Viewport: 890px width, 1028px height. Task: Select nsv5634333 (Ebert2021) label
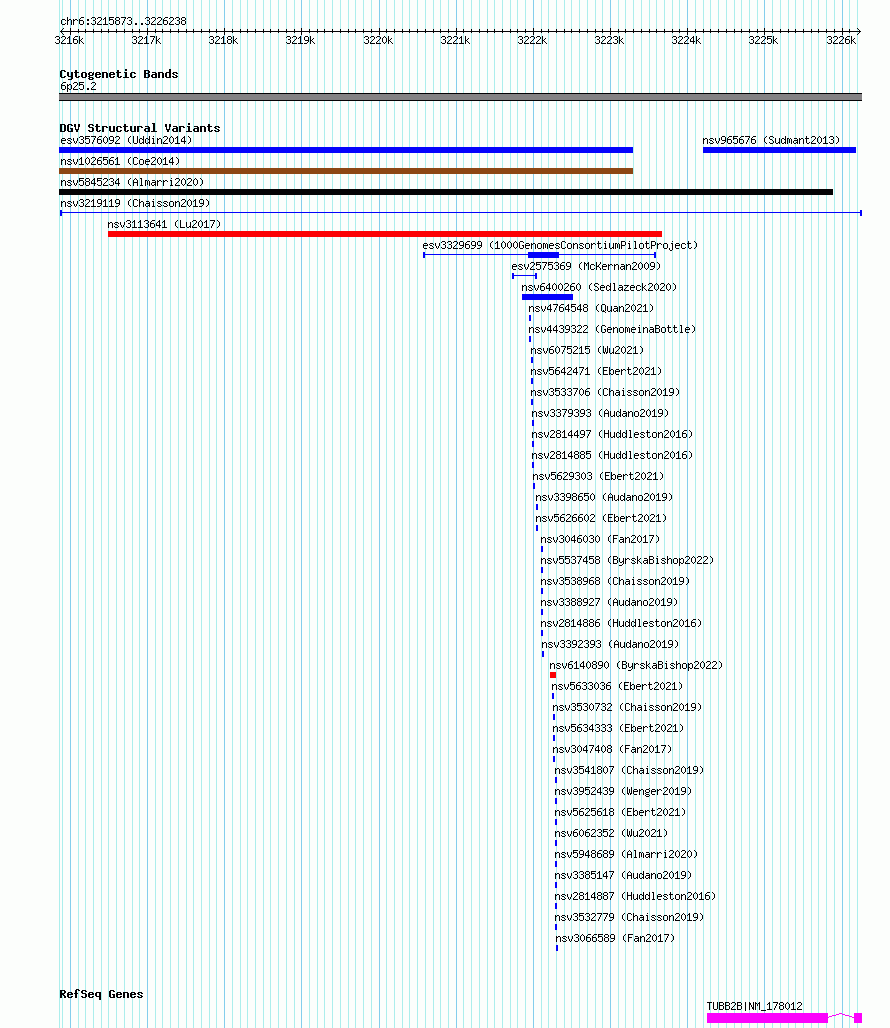tap(618, 728)
